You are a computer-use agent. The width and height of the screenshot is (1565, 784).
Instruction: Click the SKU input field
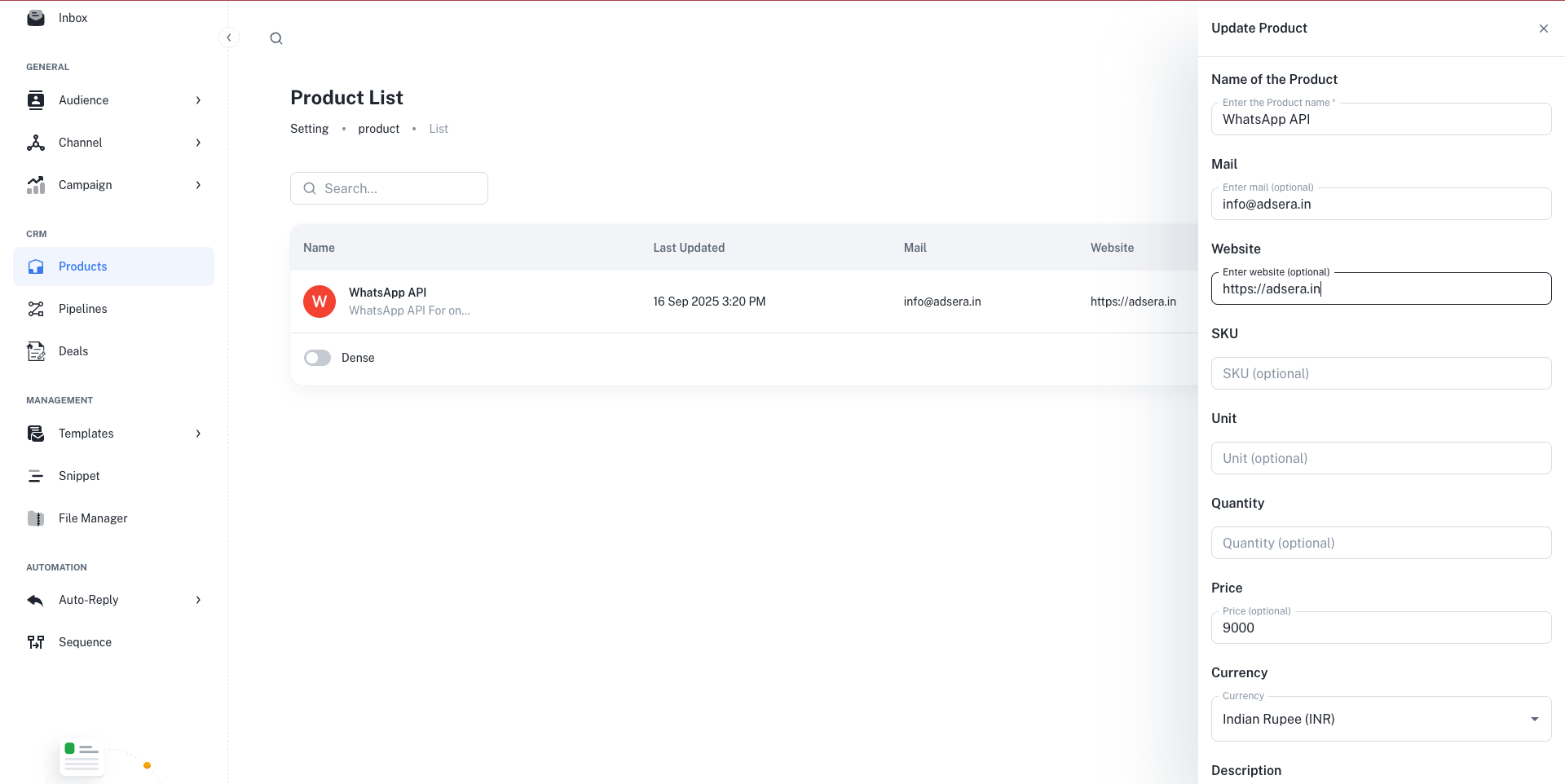pyautogui.click(x=1380, y=373)
